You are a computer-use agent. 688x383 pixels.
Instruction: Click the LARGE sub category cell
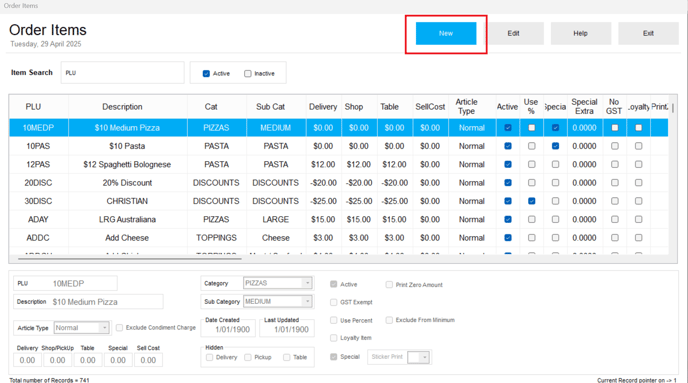click(276, 219)
